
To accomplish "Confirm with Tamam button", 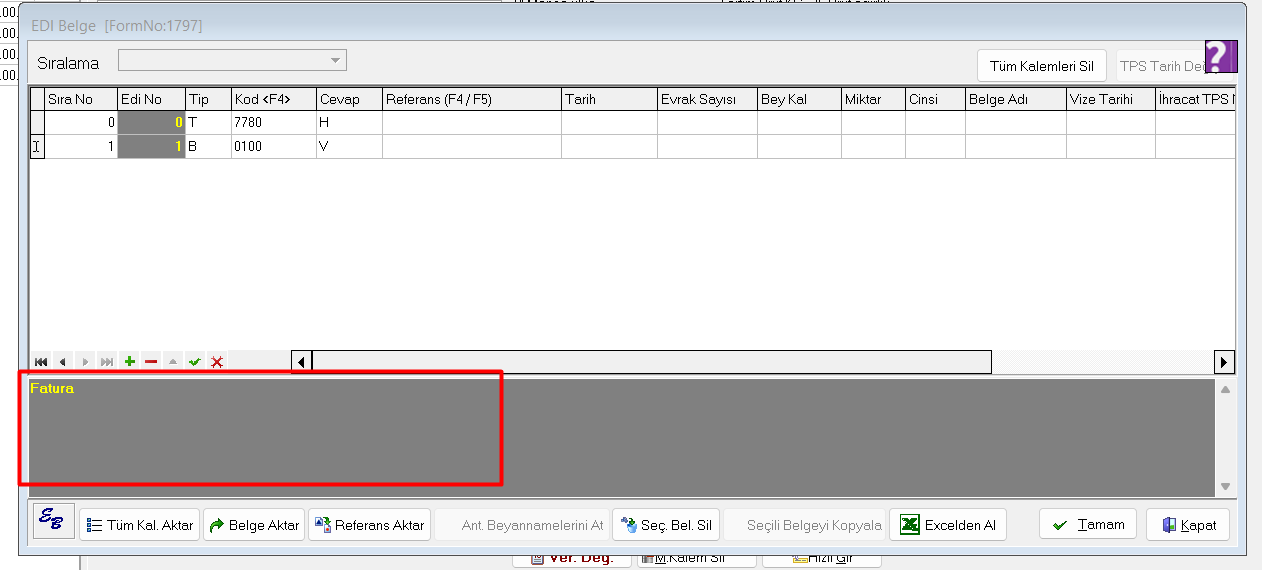I will (x=1088, y=524).
